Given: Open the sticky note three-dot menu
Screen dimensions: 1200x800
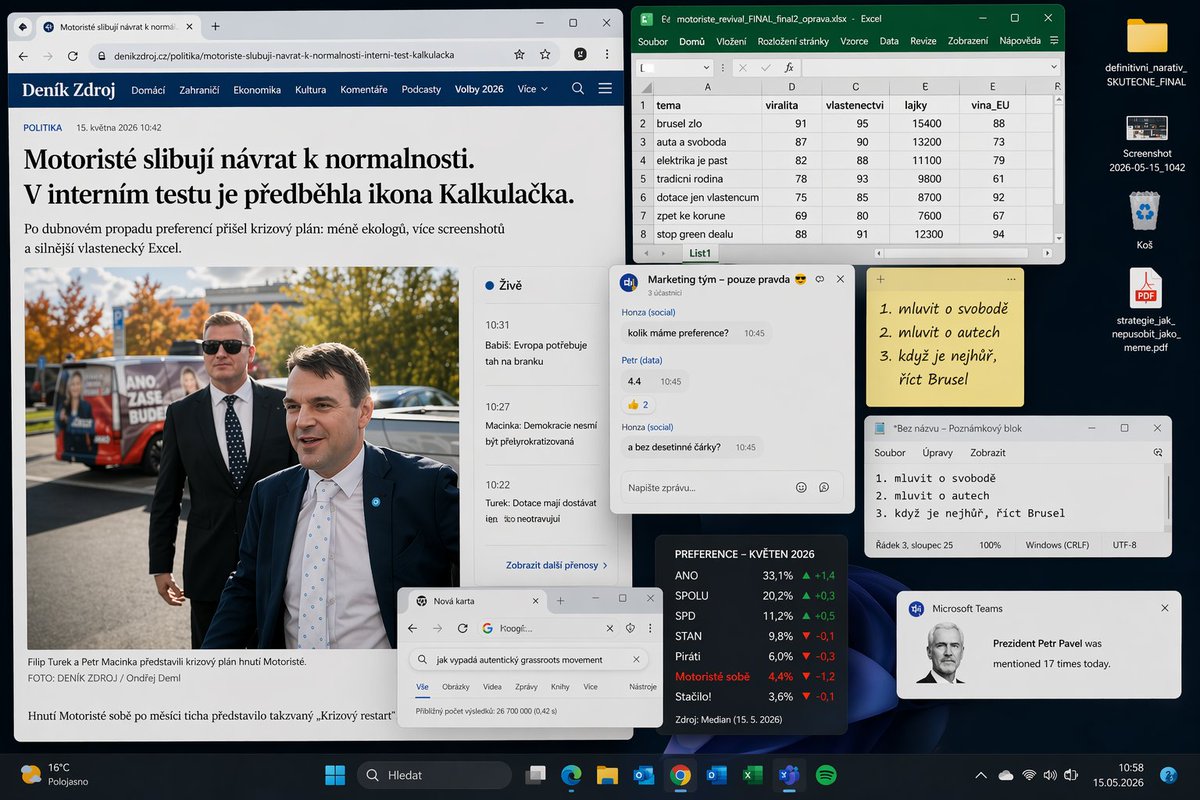Looking at the screenshot, I should tap(1012, 279).
